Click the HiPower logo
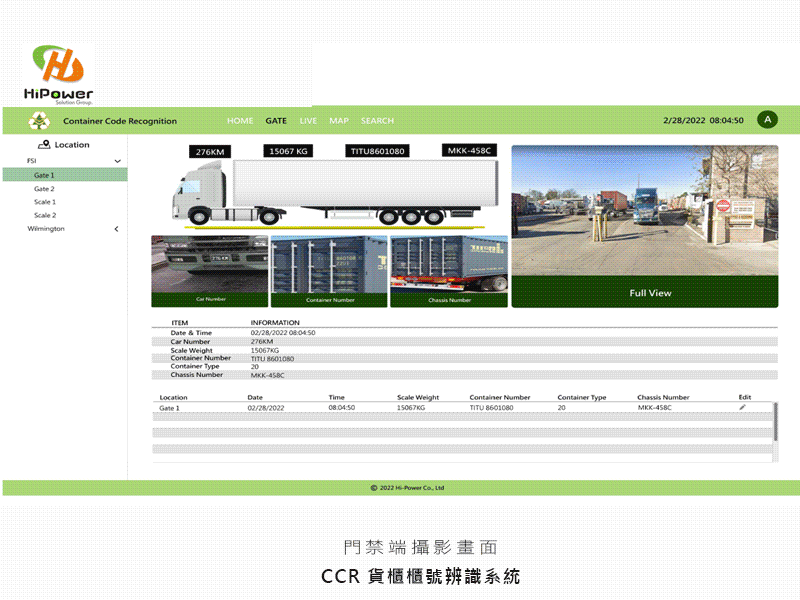The width and height of the screenshot is (800, 600). 58,74
